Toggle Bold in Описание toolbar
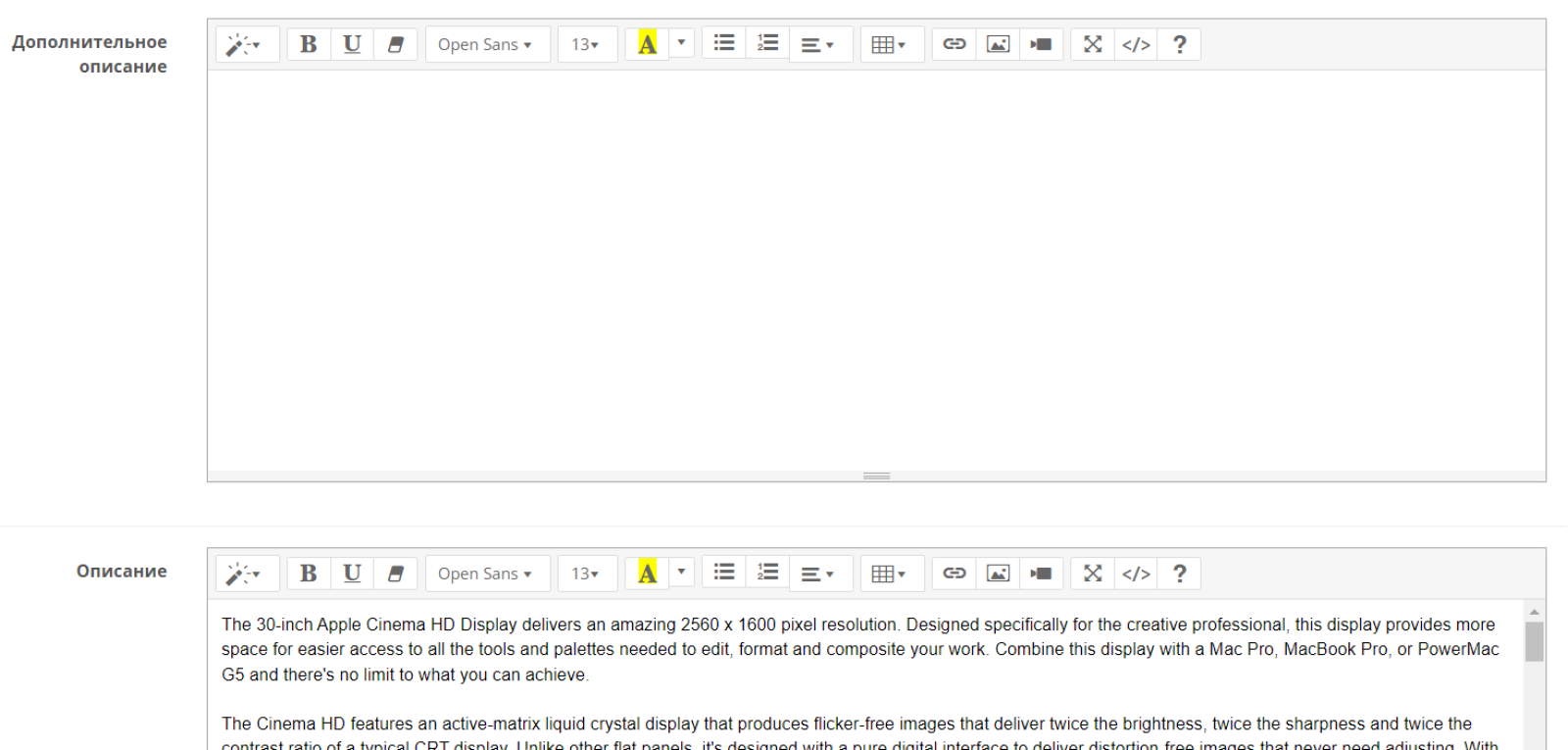The height and width of the screenshot is (750, 1568). (309, 574)
